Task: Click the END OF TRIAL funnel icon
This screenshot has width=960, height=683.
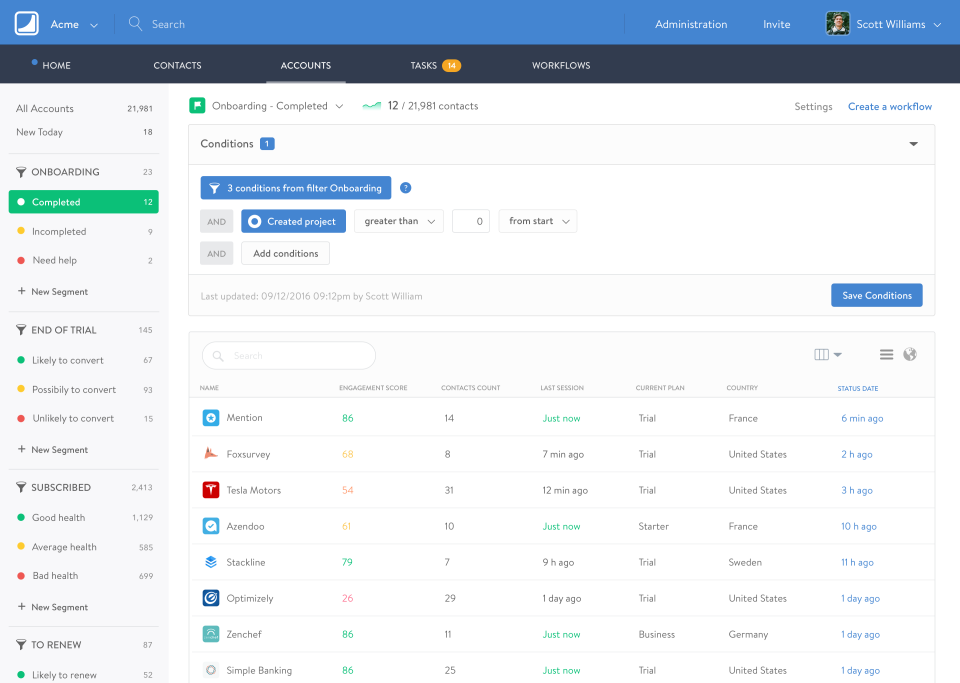Action: click(x=21, y=330)
